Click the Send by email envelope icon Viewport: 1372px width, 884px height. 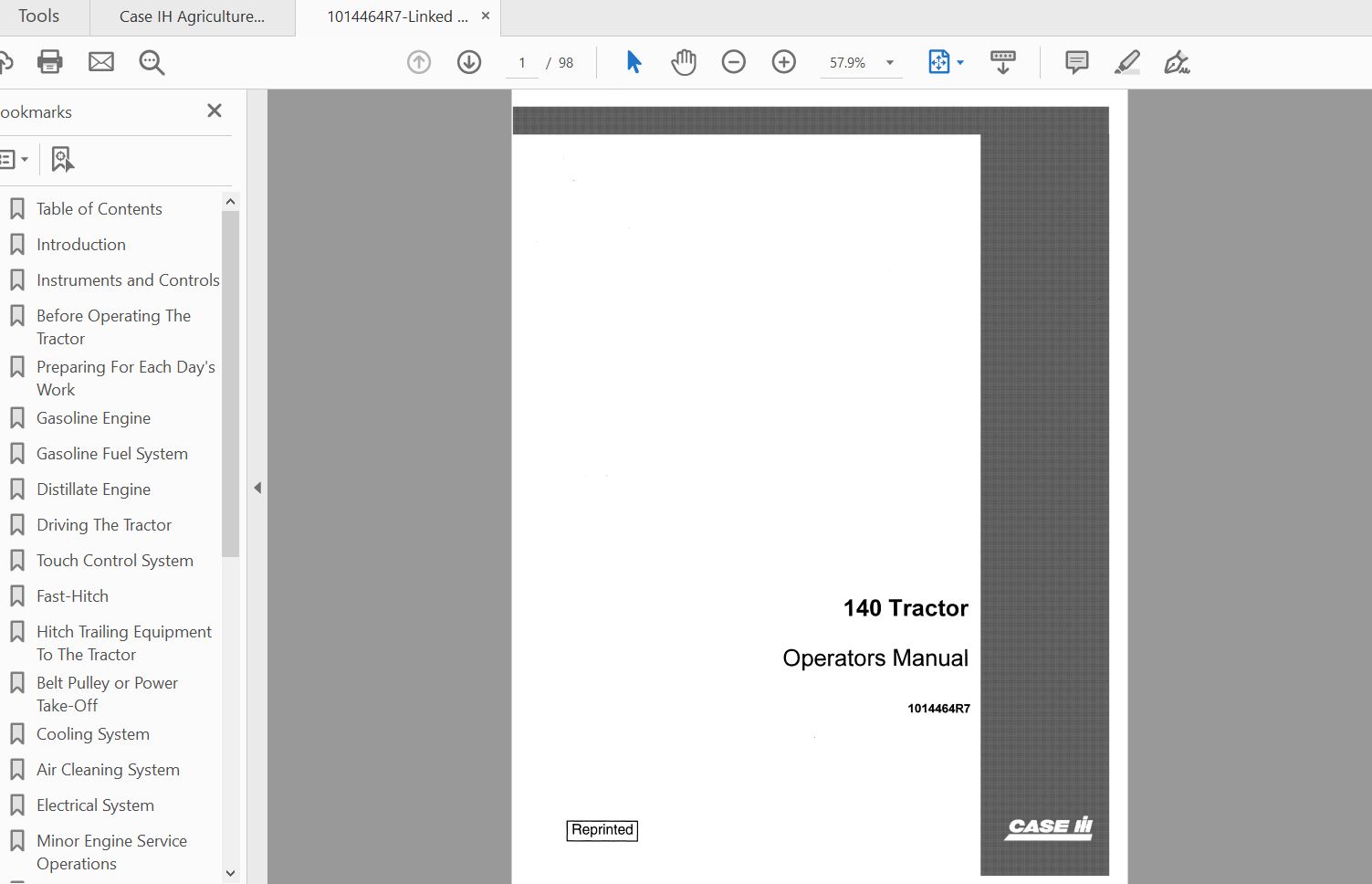101,62
